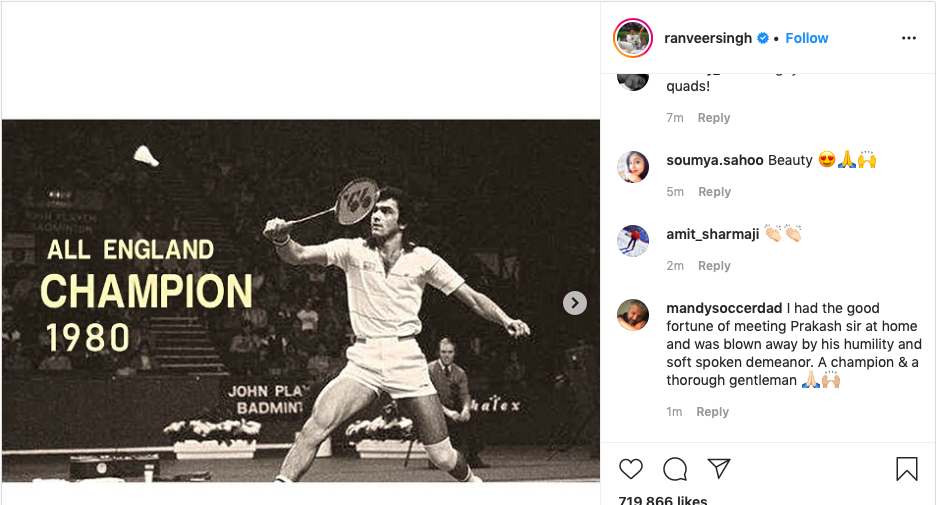Reply to amit_sharmaji's comment
The image size is (936, 505).
pos(714,266)
